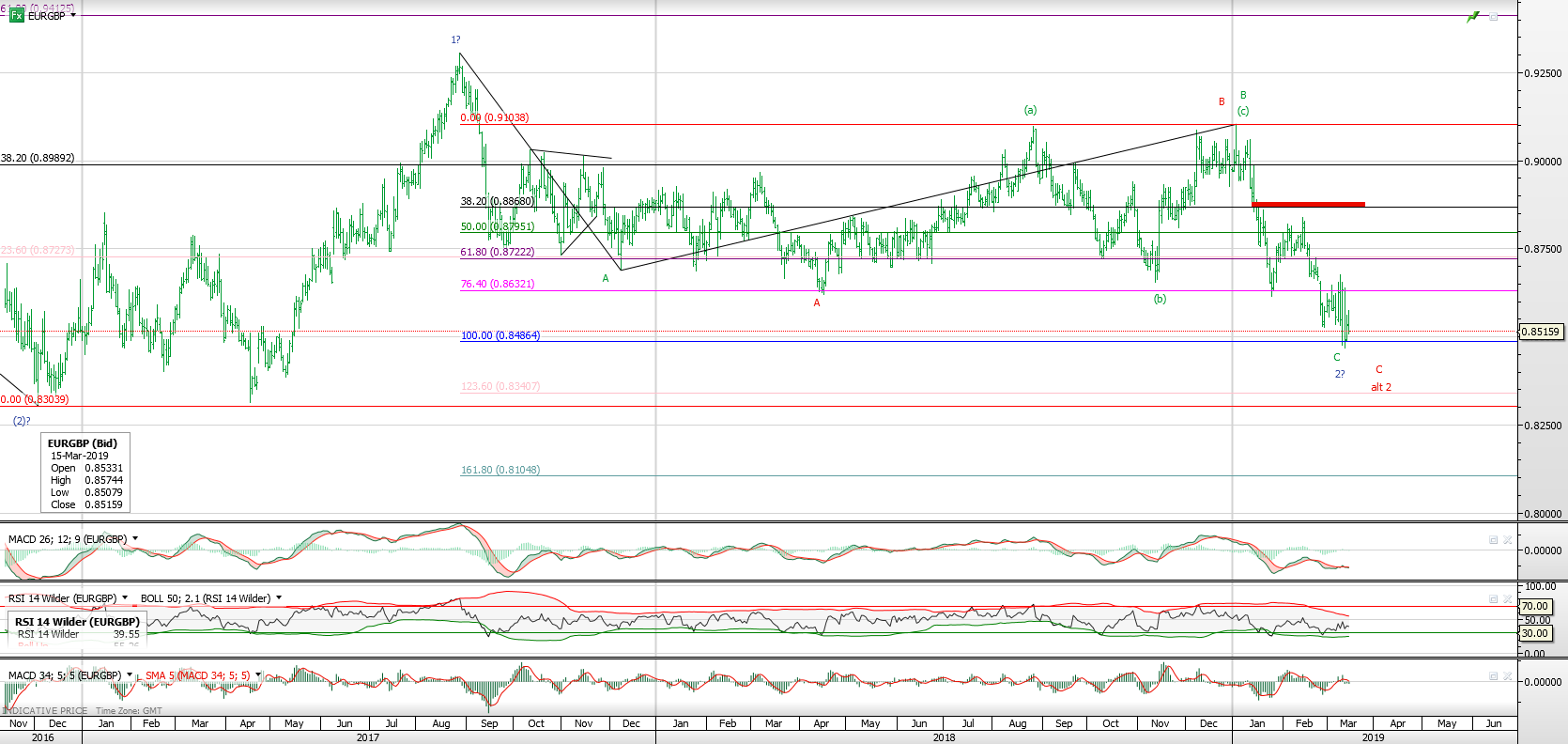The width and height of the screenshot is (1568, 744).
Task: Click the 123.60 (0.83407) Fibonacci label
Action: (500, 386)
